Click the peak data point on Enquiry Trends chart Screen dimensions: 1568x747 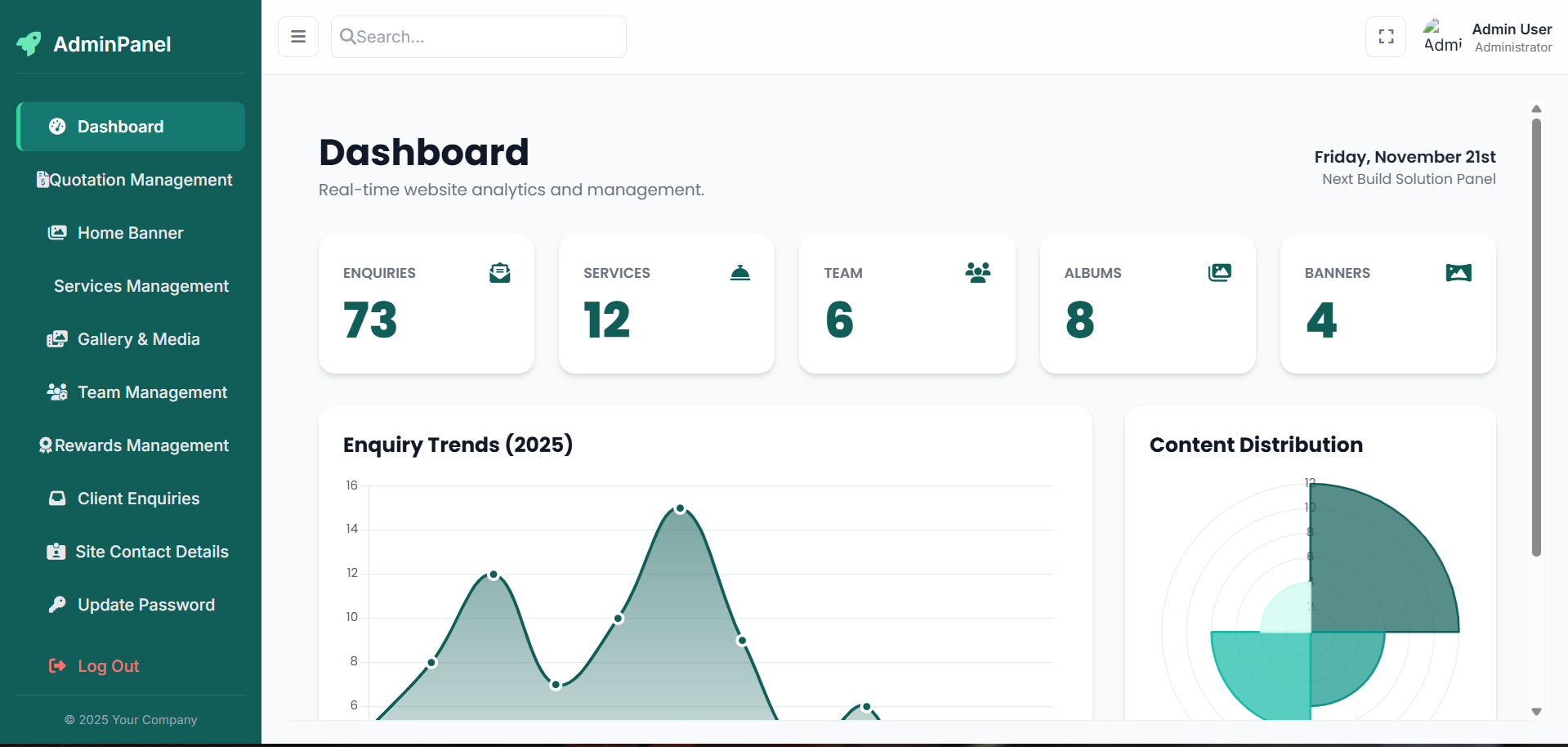tap(680, 509)
